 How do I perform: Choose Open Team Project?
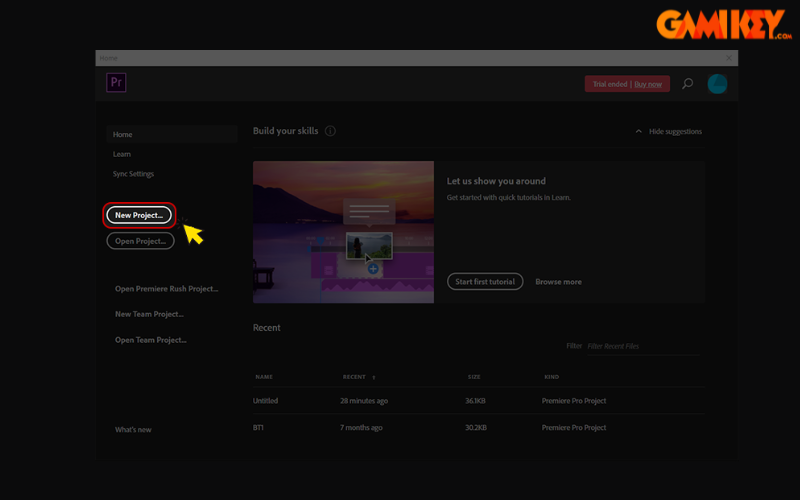(151, 340)
